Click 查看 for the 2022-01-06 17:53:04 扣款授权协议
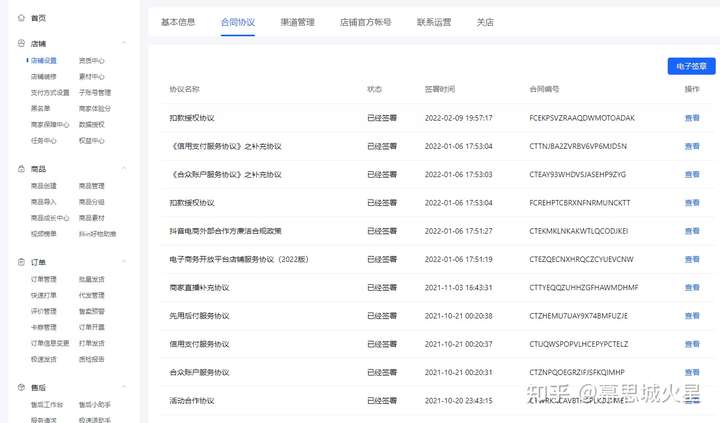 coord(692,203)
